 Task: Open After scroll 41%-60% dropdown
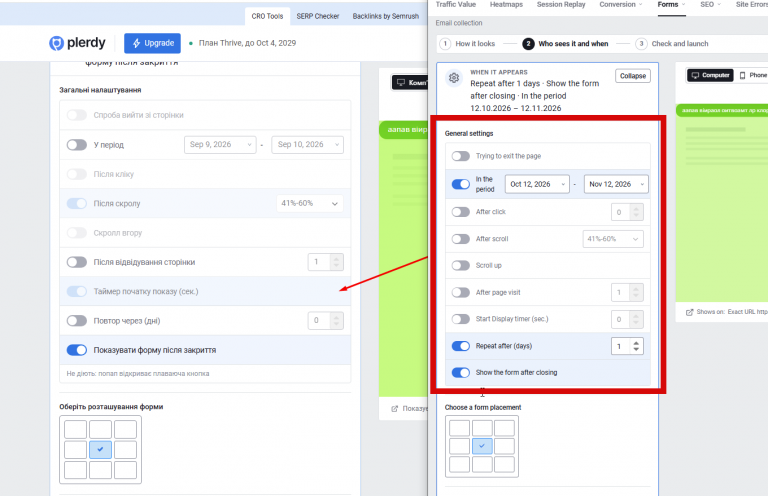613,239
